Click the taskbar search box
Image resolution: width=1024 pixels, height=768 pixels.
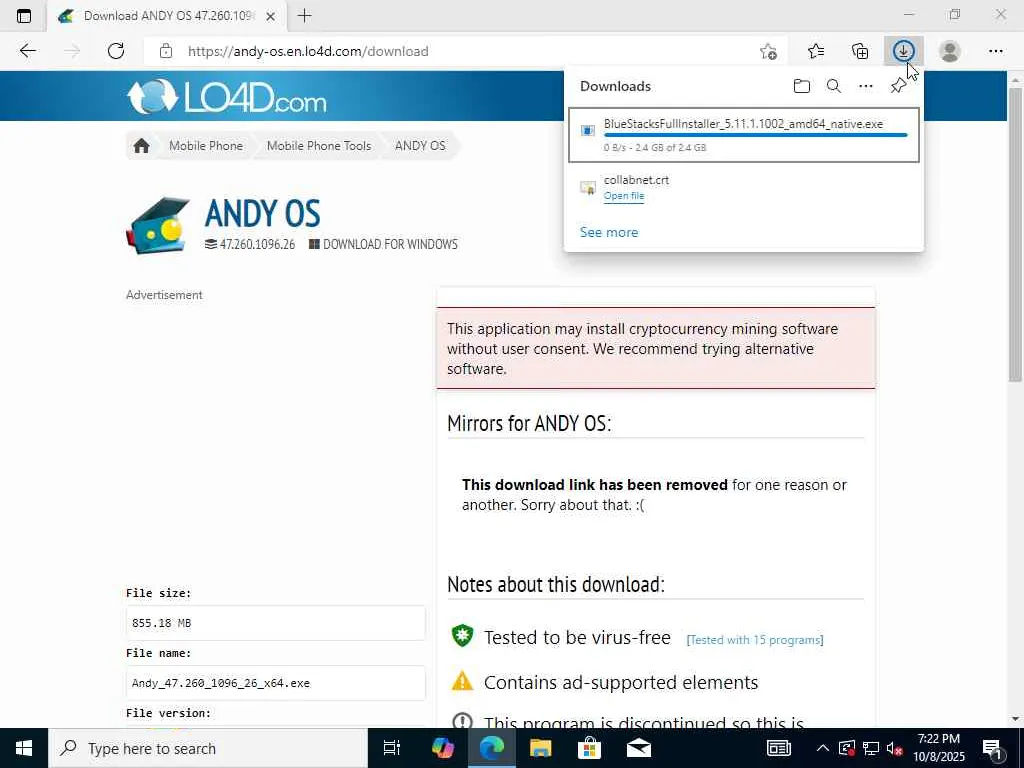(x=208, y=748)
